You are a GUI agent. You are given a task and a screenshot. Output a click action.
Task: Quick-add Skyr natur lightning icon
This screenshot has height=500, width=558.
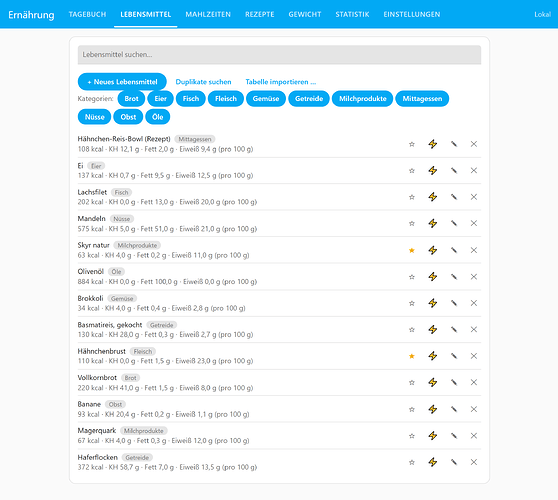click(432, 250)
